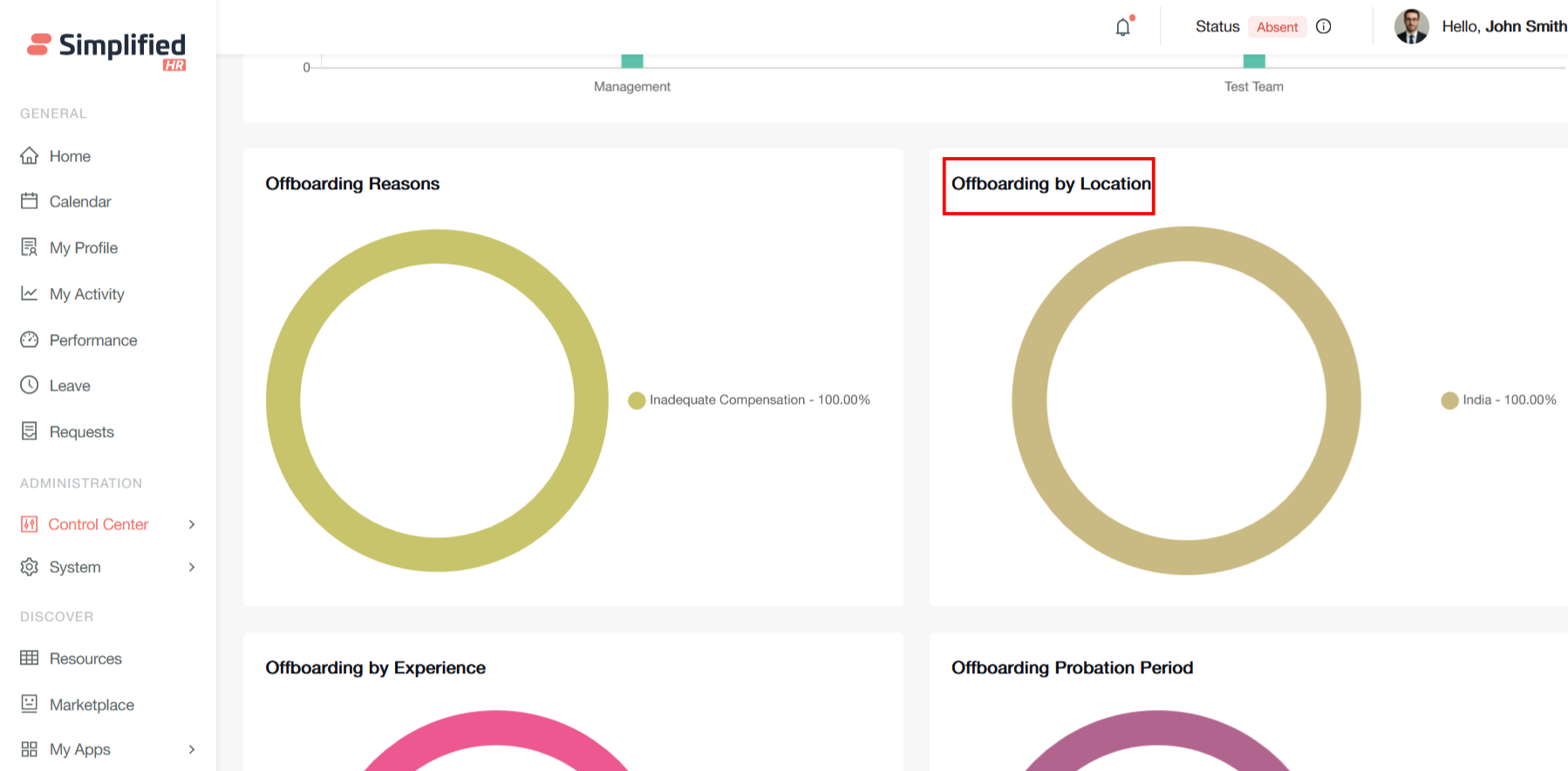Viewport: 1568px width, 771px height.
Task: Toggle the Inadequate Compensation legend dot
Action: pos(637,400)
